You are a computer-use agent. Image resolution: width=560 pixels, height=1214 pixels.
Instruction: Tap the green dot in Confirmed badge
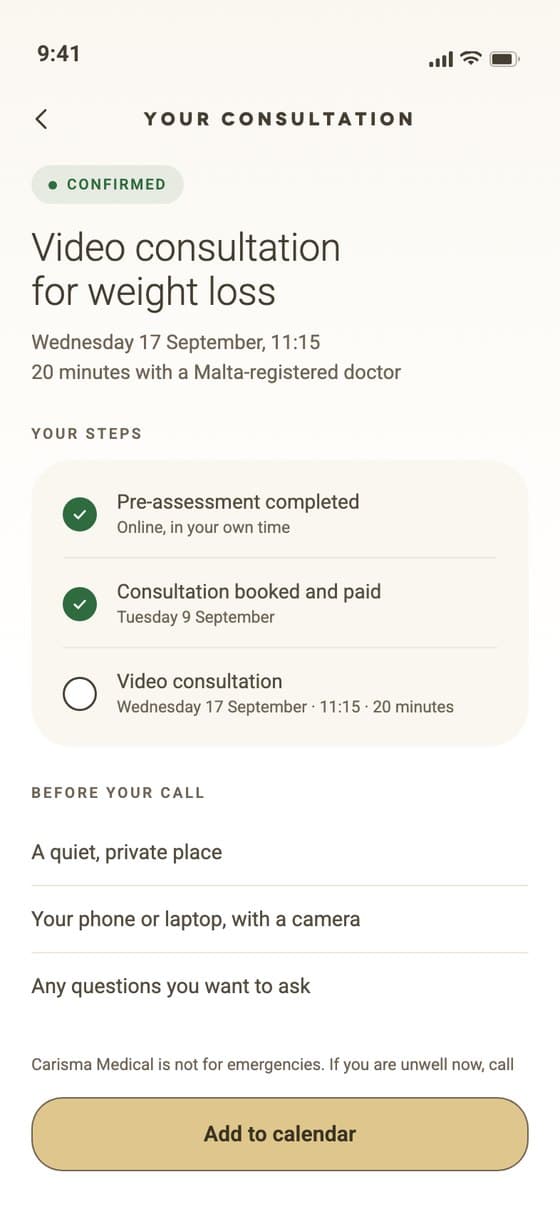tap(53, 185)
